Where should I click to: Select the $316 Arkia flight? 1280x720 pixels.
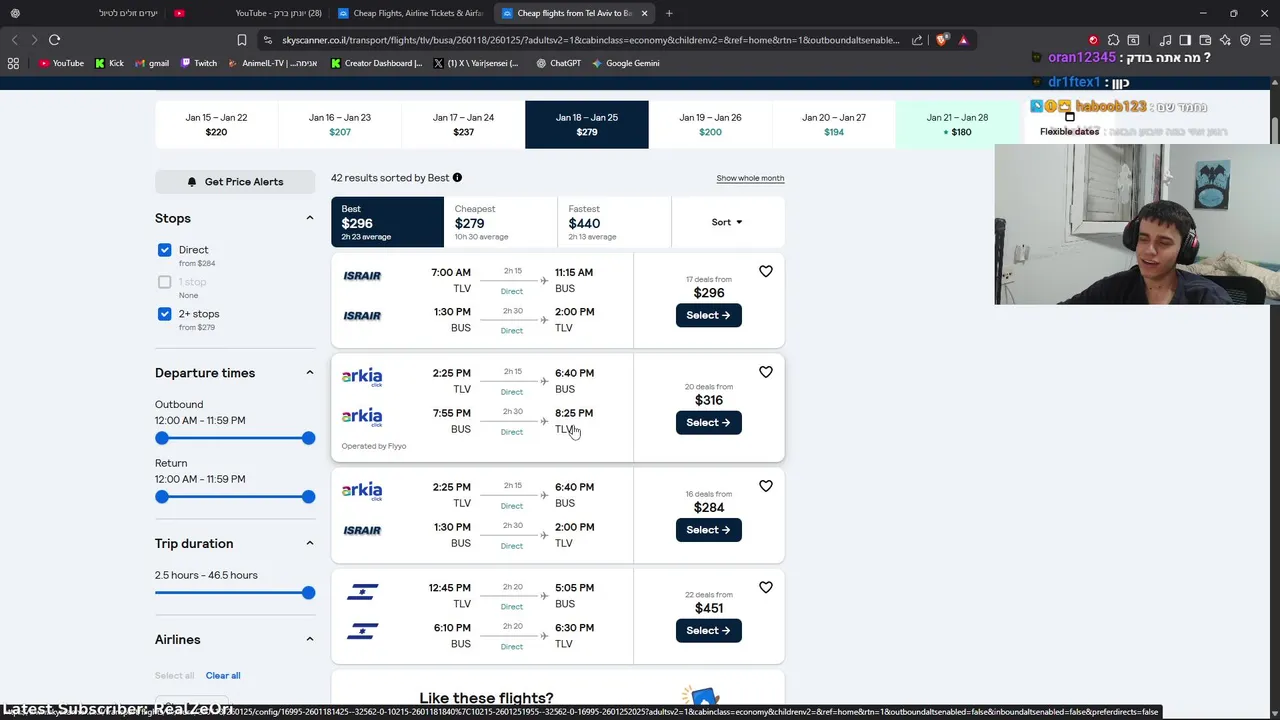(708, 422)
